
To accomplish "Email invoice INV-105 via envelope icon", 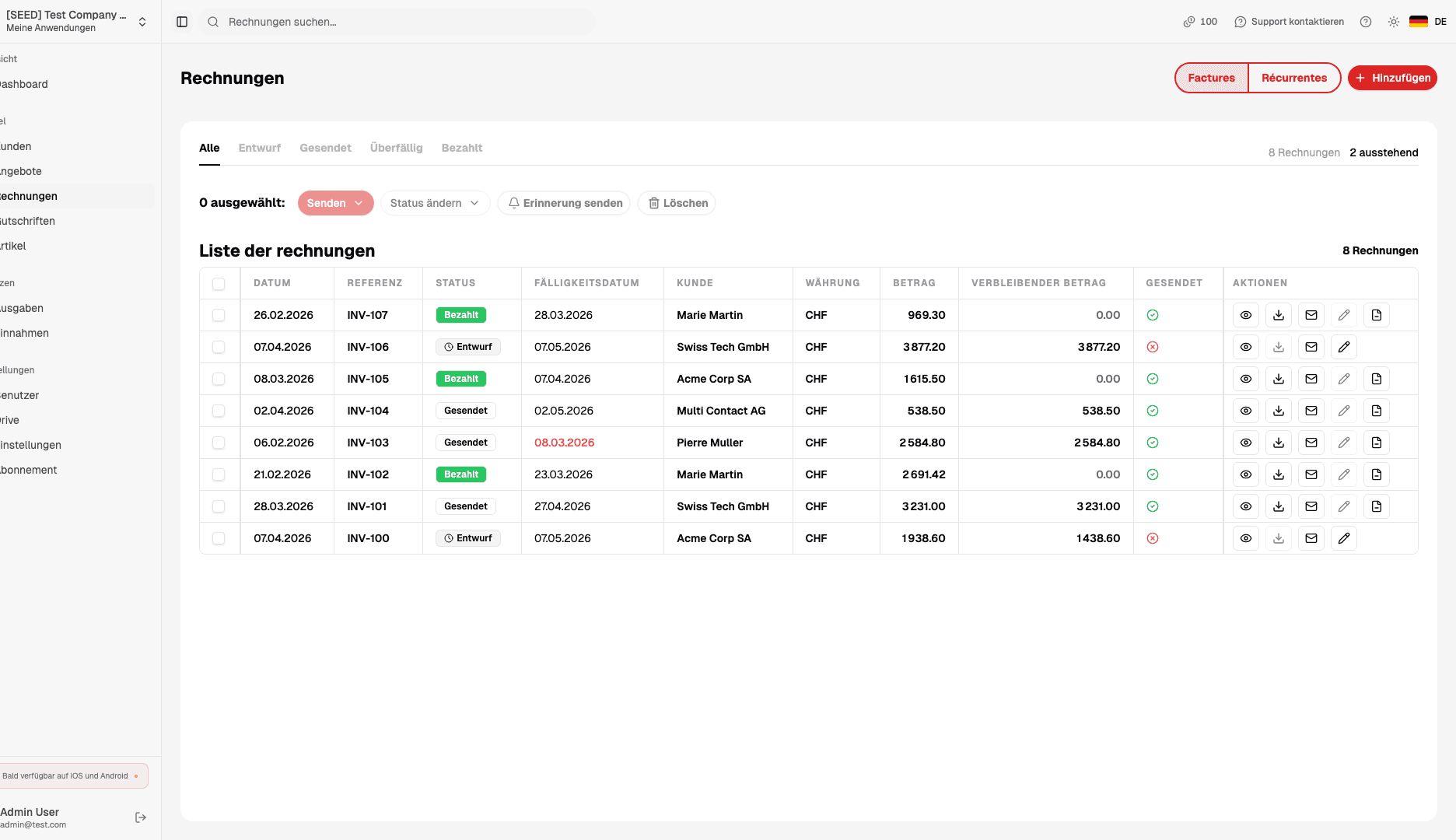I will 1311,379.
